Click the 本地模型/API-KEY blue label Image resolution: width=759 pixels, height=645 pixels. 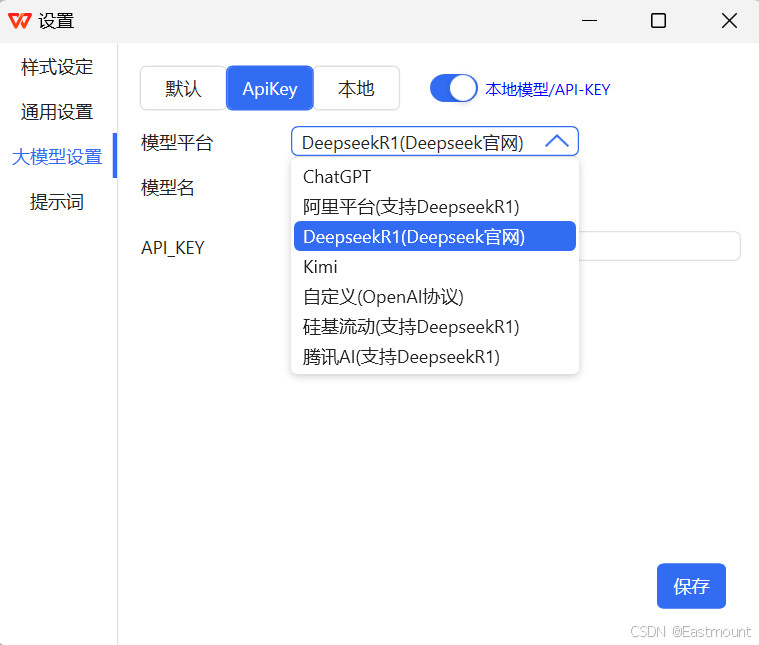click(x=547, y=90)
